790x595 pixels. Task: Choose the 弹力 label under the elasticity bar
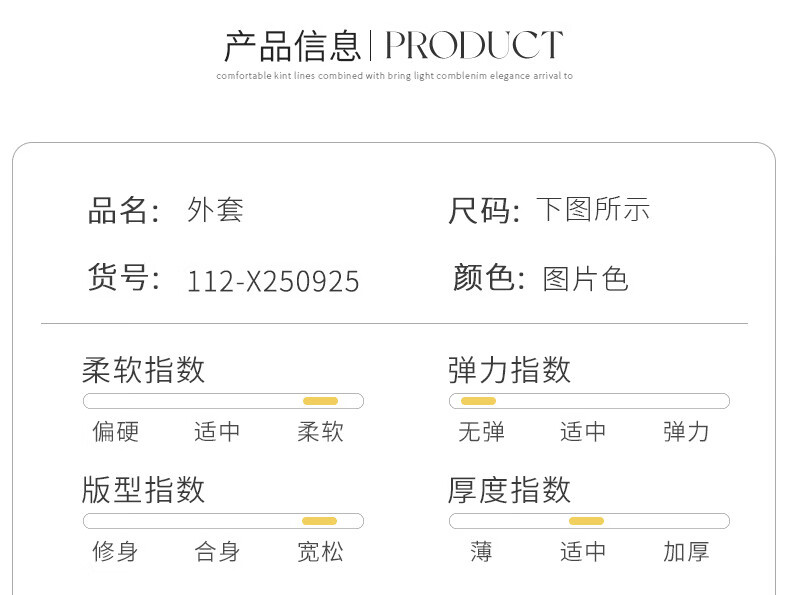point(686,432)
